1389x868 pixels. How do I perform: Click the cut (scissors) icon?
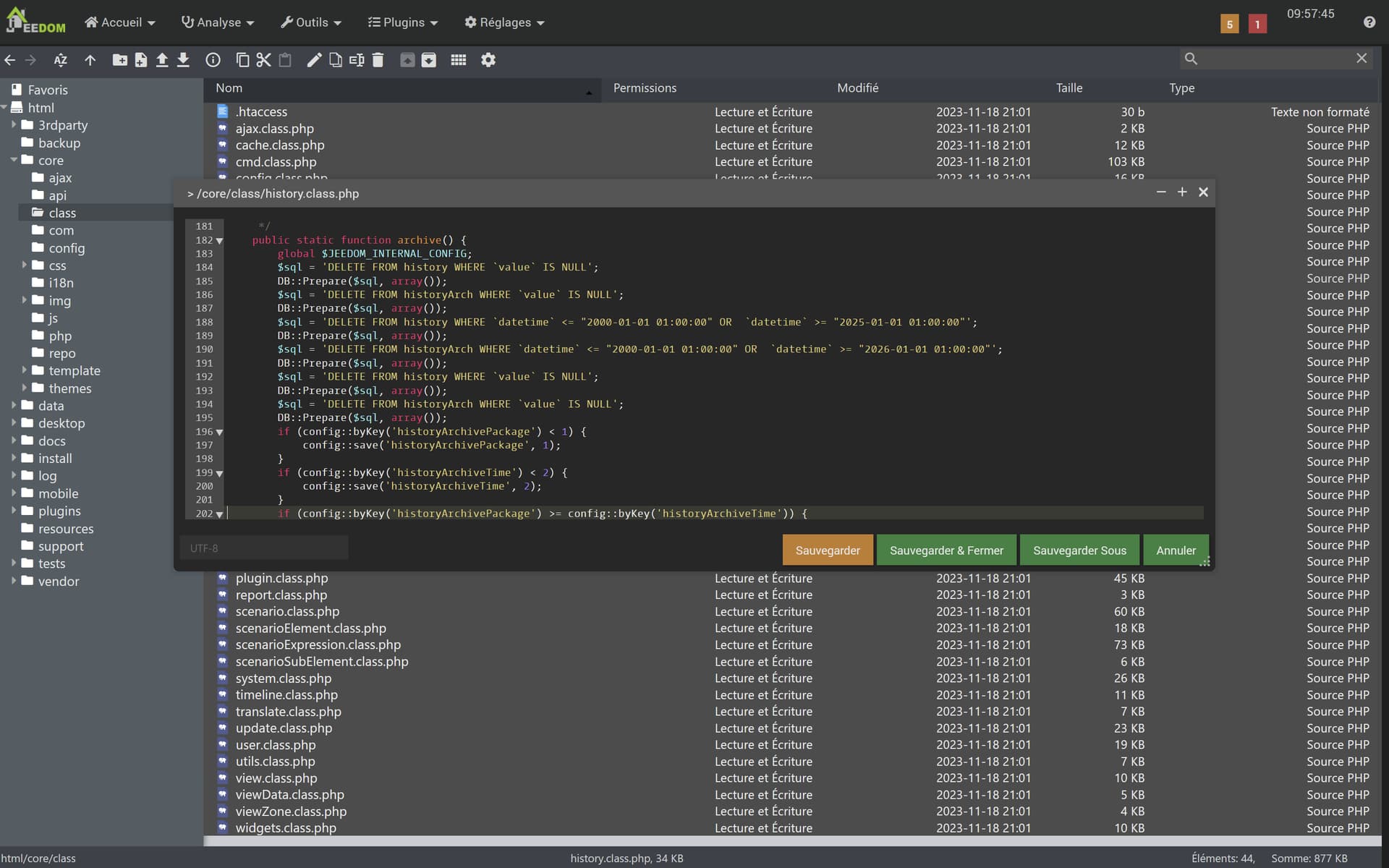[263, 60]
